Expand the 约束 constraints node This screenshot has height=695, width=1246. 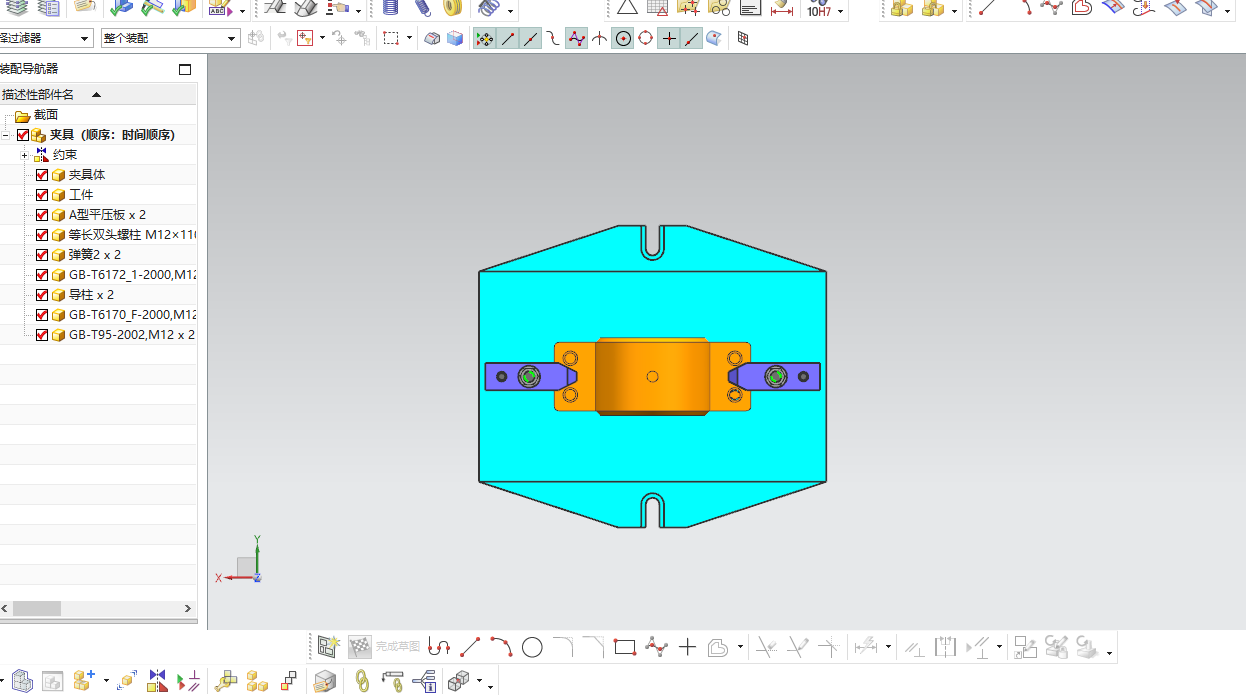24,155
